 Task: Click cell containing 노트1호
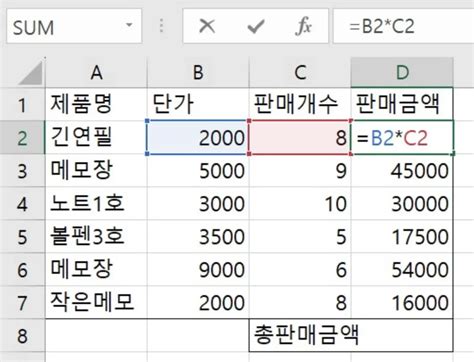click(x=96, y=203)
